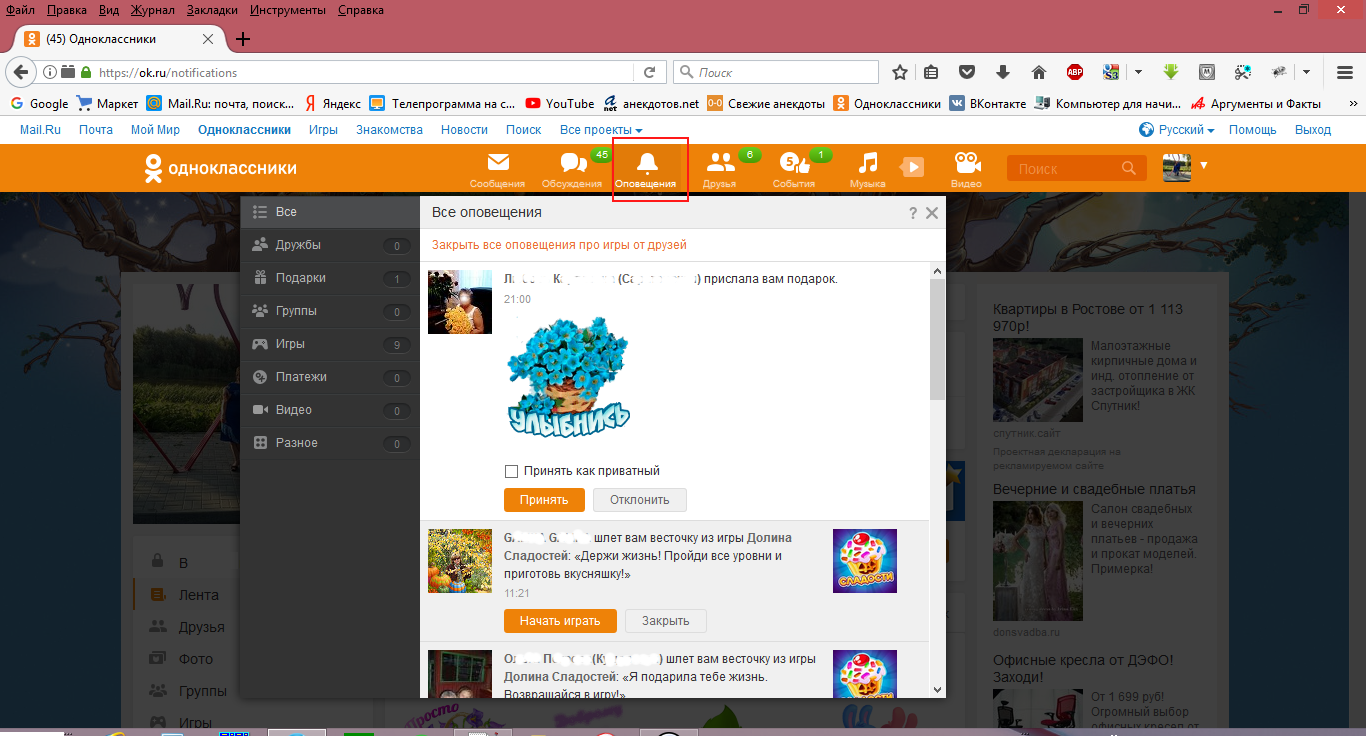Click scroll down arrow in notifications list

[937, 689]
